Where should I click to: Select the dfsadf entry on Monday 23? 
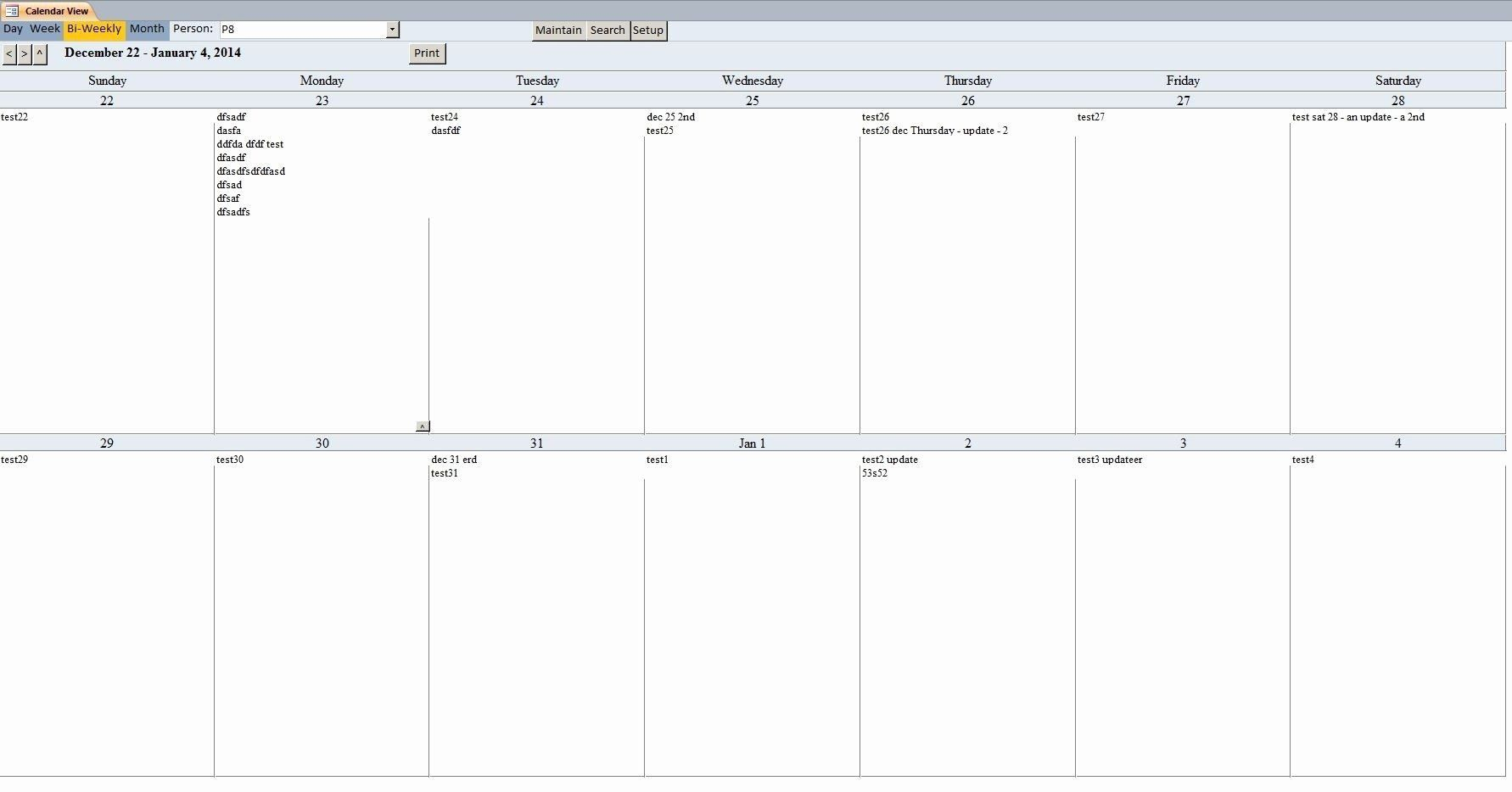[231, 117]
